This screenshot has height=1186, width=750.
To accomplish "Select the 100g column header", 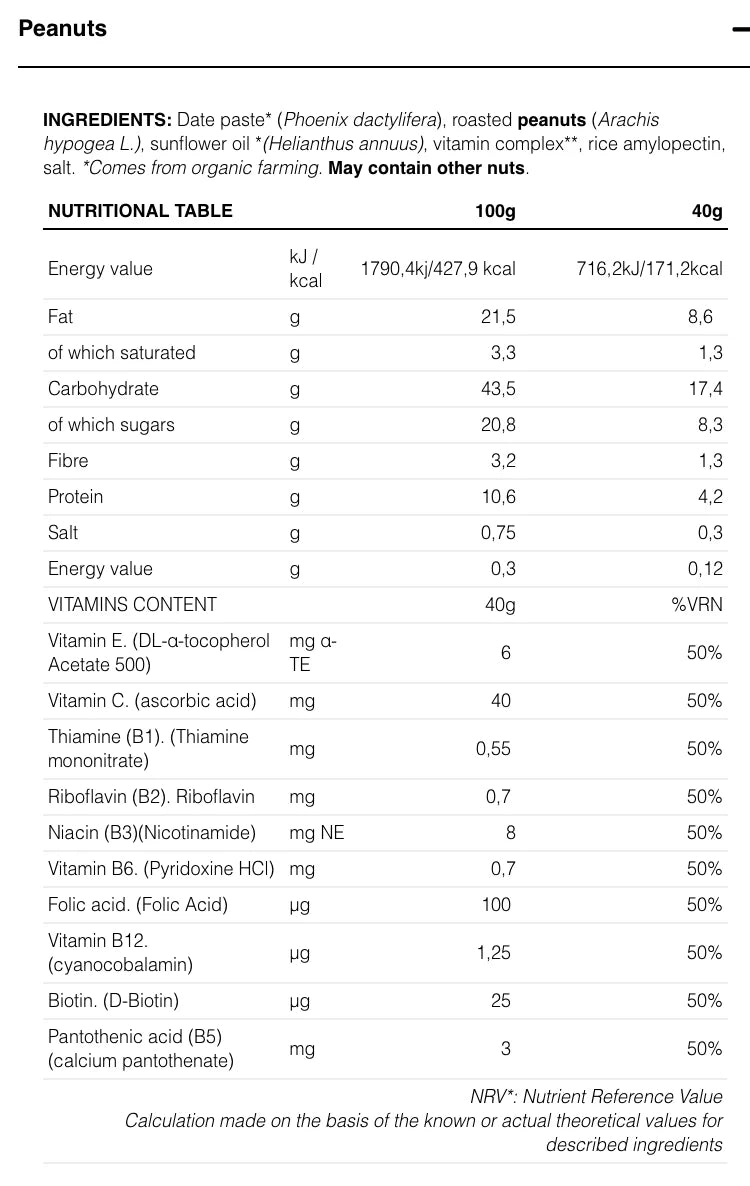I will tap(495, 211).
